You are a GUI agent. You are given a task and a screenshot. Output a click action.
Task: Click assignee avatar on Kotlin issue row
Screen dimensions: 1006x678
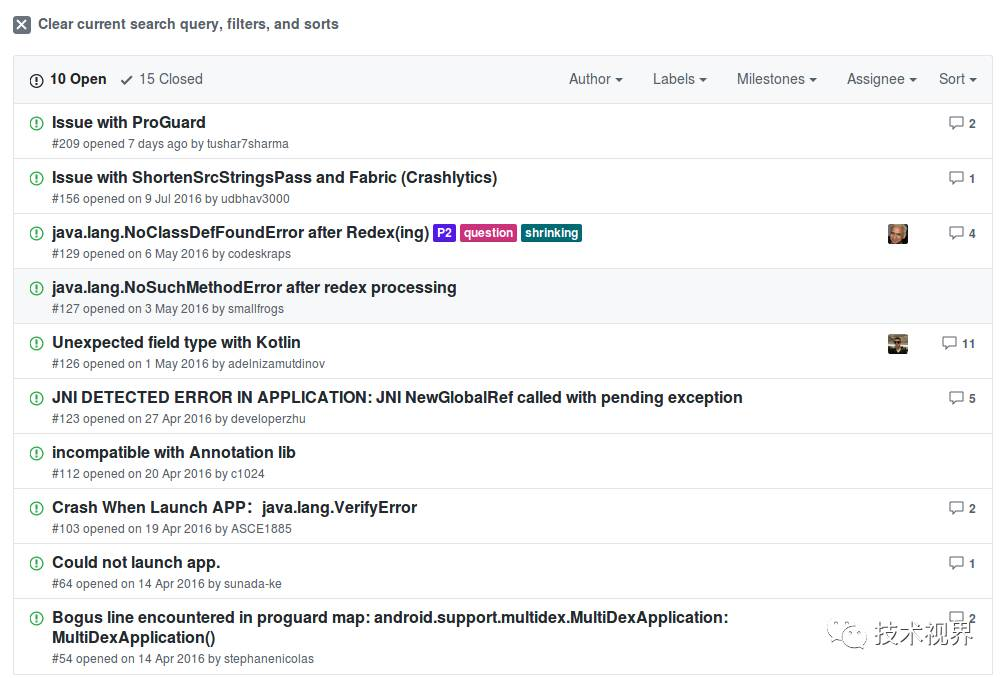(897, 344)
